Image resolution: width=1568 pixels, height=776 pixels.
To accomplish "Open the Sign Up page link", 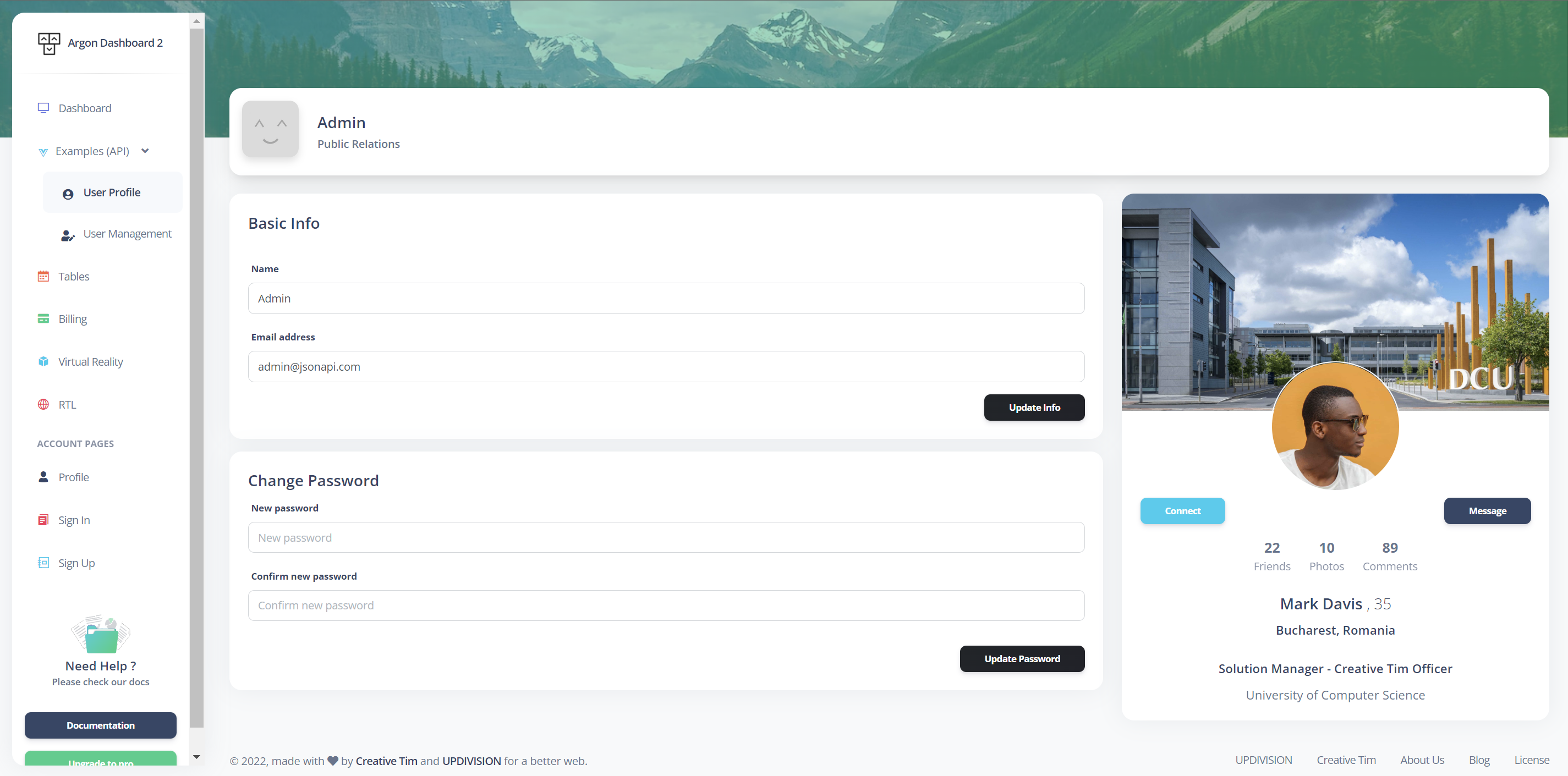I will point(76,562).
